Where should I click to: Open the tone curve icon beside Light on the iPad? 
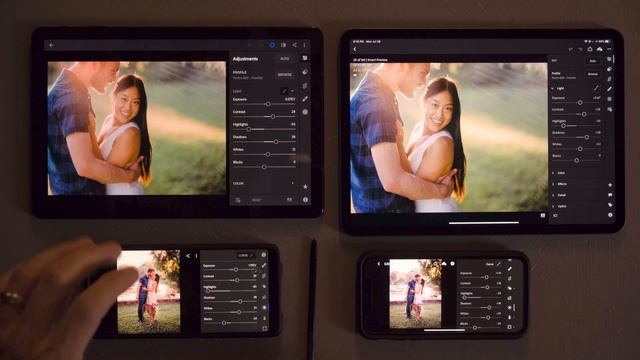click(596, 88)
